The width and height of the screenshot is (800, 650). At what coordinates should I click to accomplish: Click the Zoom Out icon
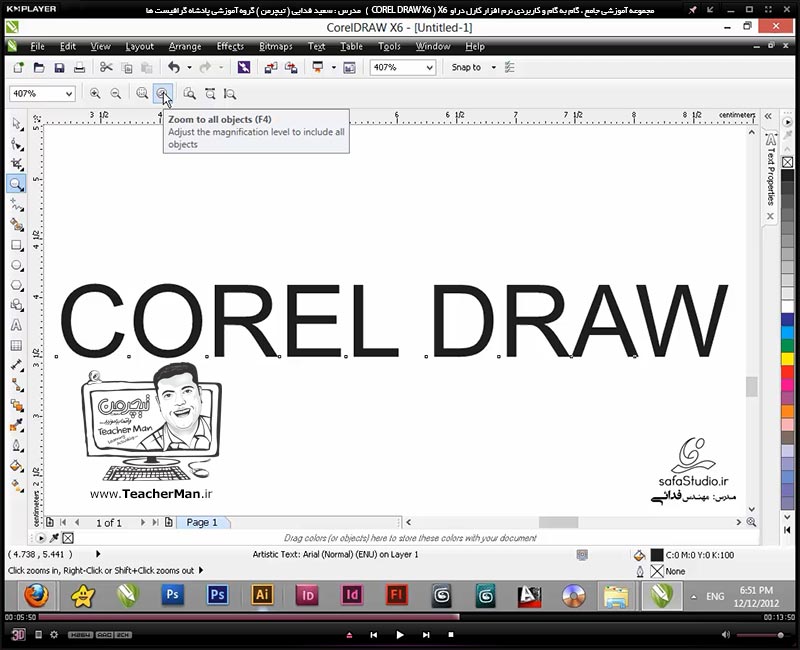[116, 93]
